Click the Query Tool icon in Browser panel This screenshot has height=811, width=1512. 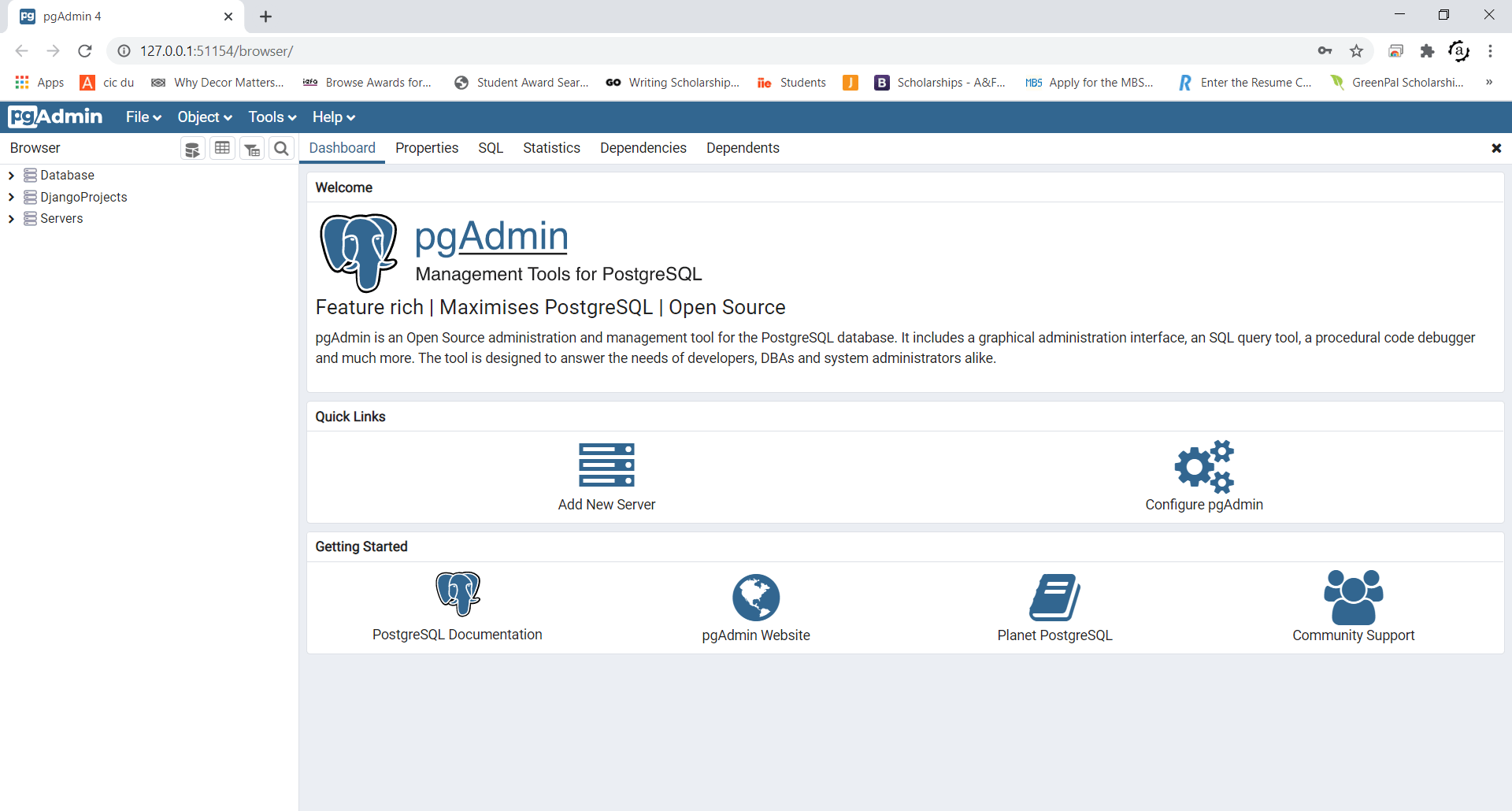click(192, 148)
